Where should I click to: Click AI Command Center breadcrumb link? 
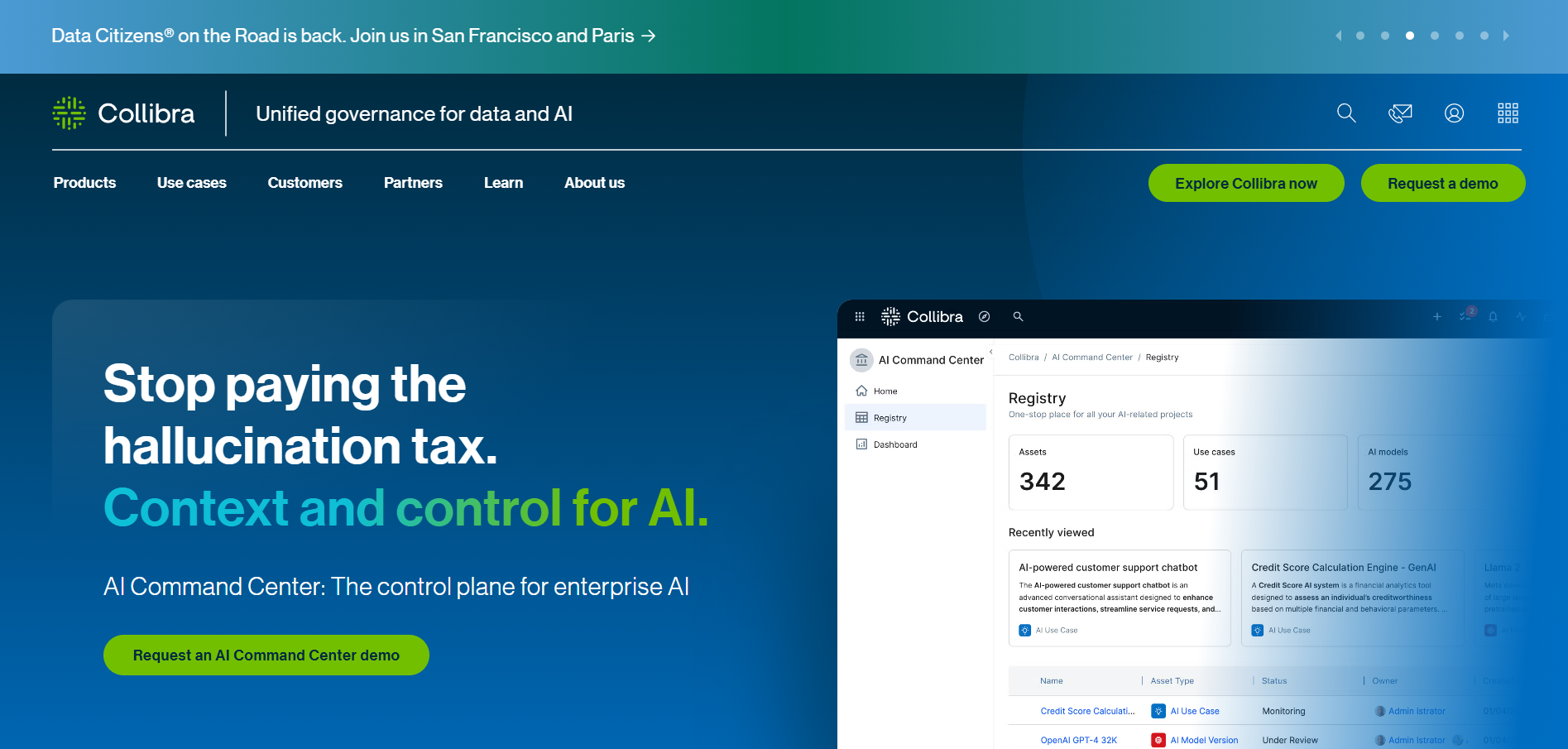(1092, 358)
